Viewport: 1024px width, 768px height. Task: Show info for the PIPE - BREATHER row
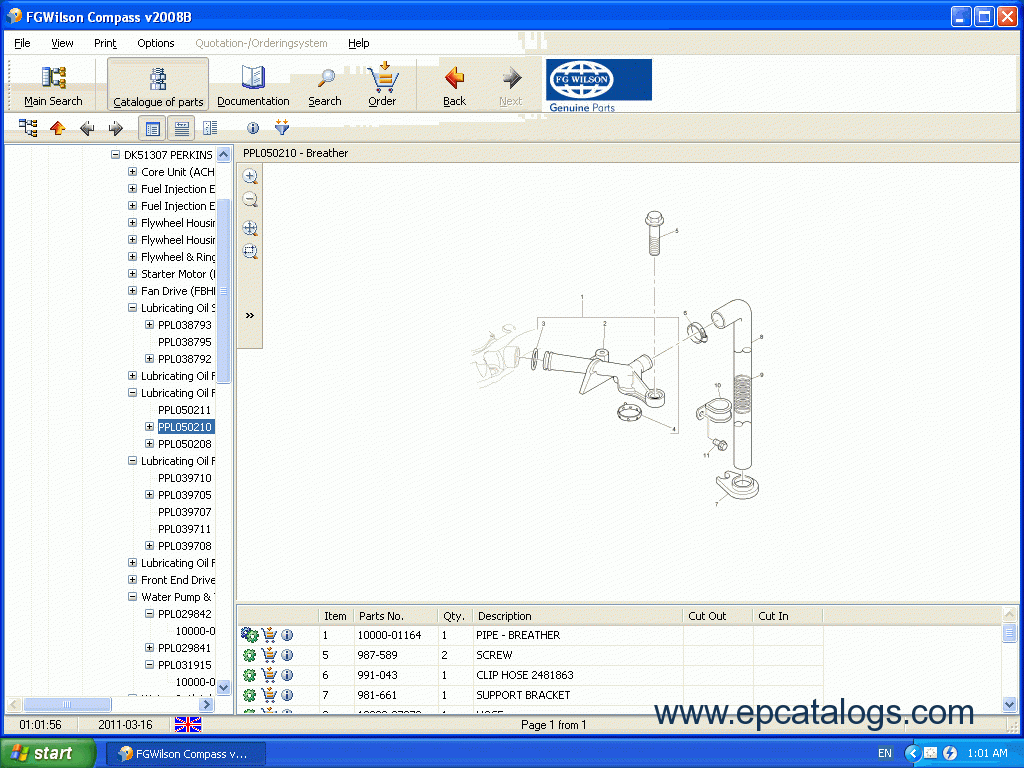(287, 635)
